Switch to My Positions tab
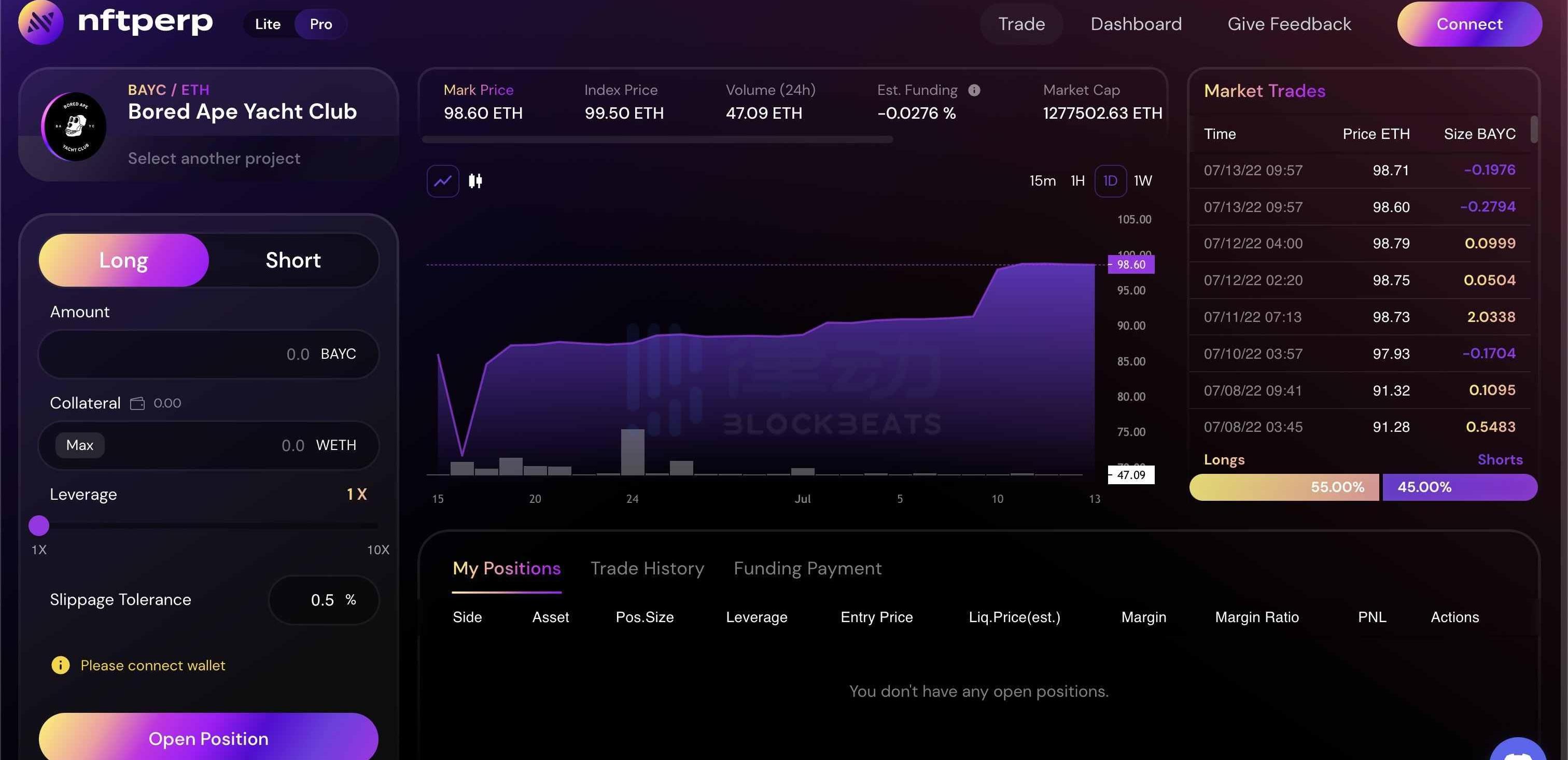This screenshot has width=1568, height=760. pos(507,568)
